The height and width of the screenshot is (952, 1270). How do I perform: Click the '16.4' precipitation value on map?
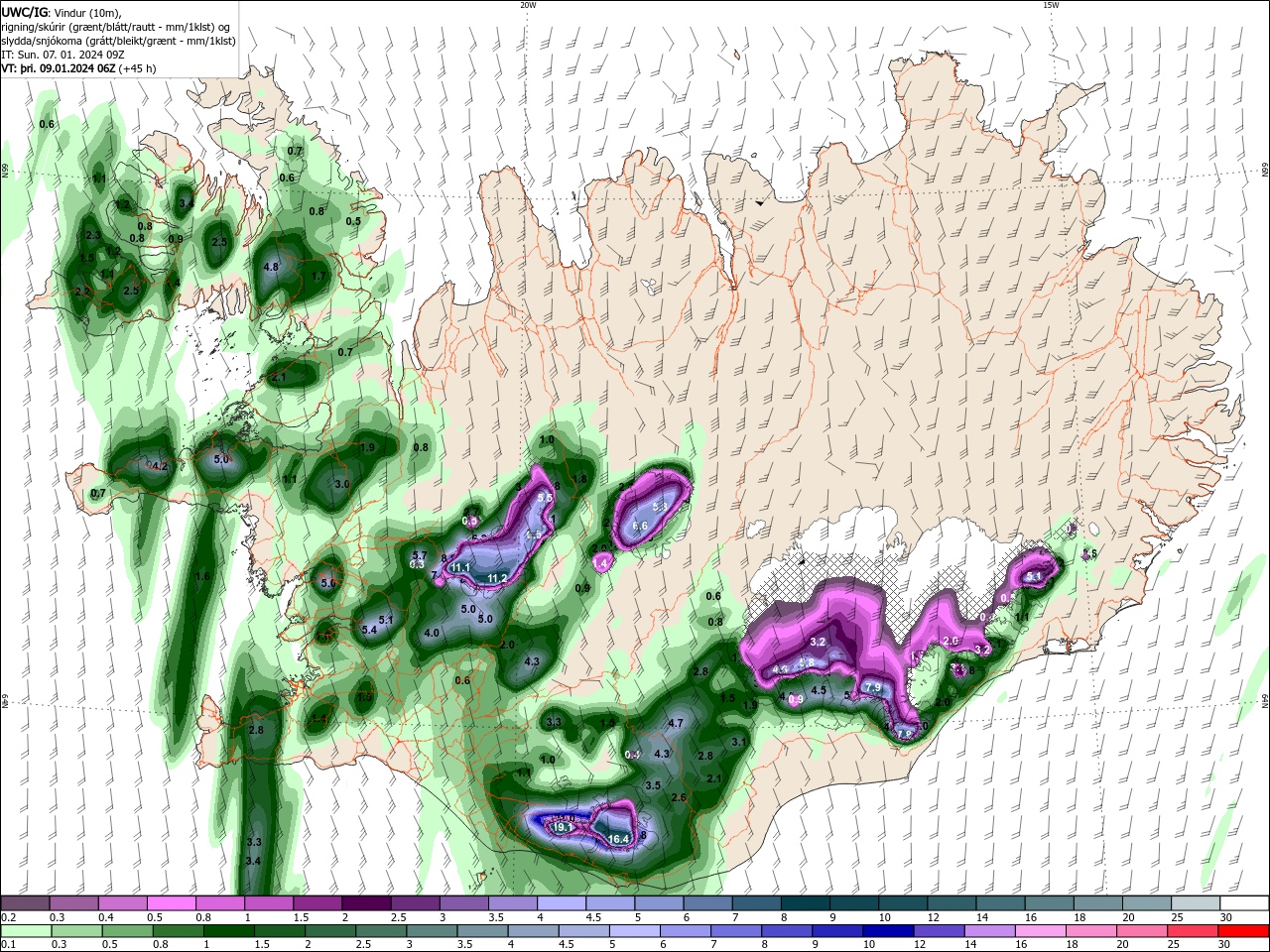tap(618, 839)
